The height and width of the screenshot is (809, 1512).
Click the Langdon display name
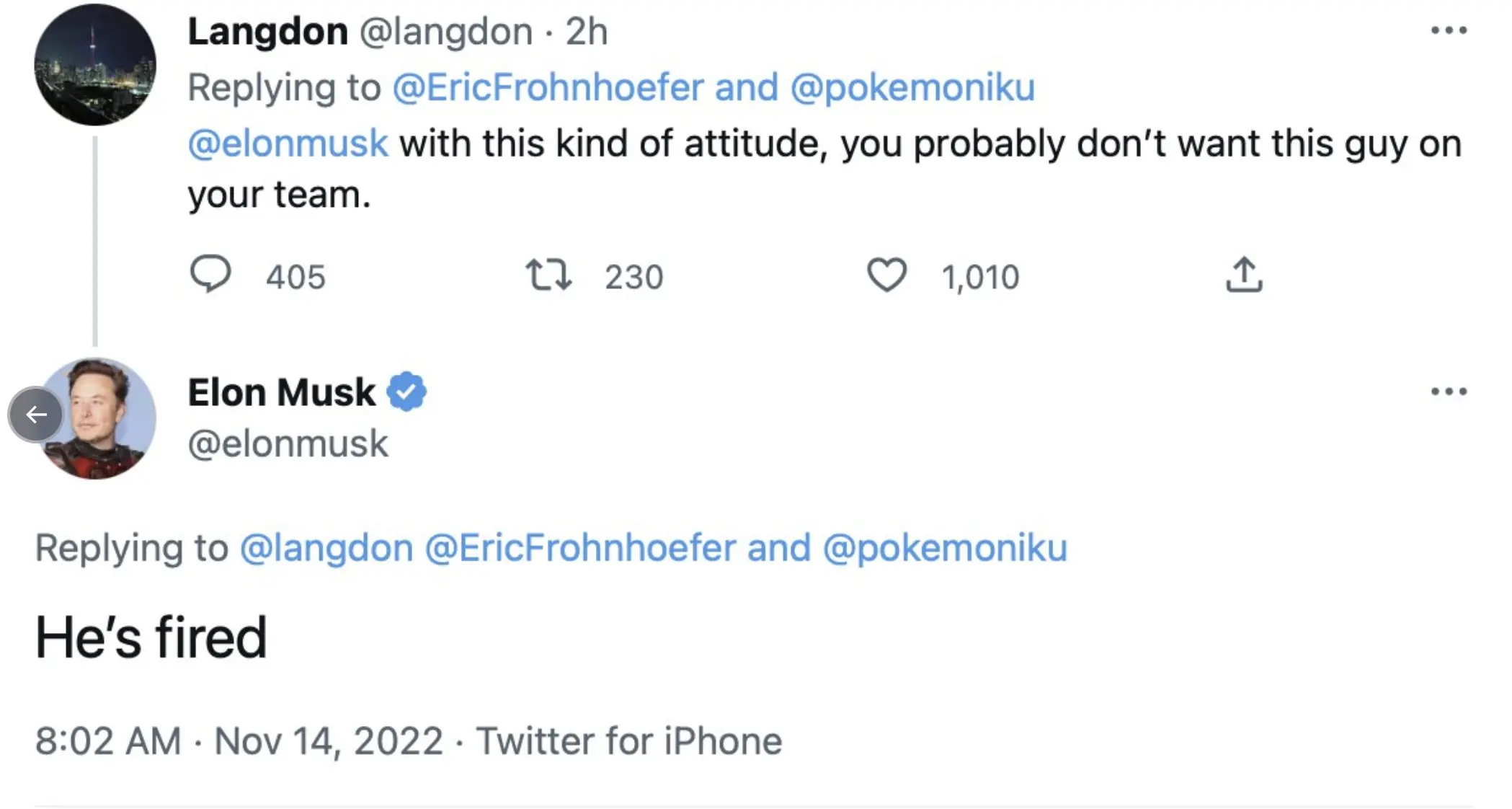pyautogui.click(x=267, y=32)
